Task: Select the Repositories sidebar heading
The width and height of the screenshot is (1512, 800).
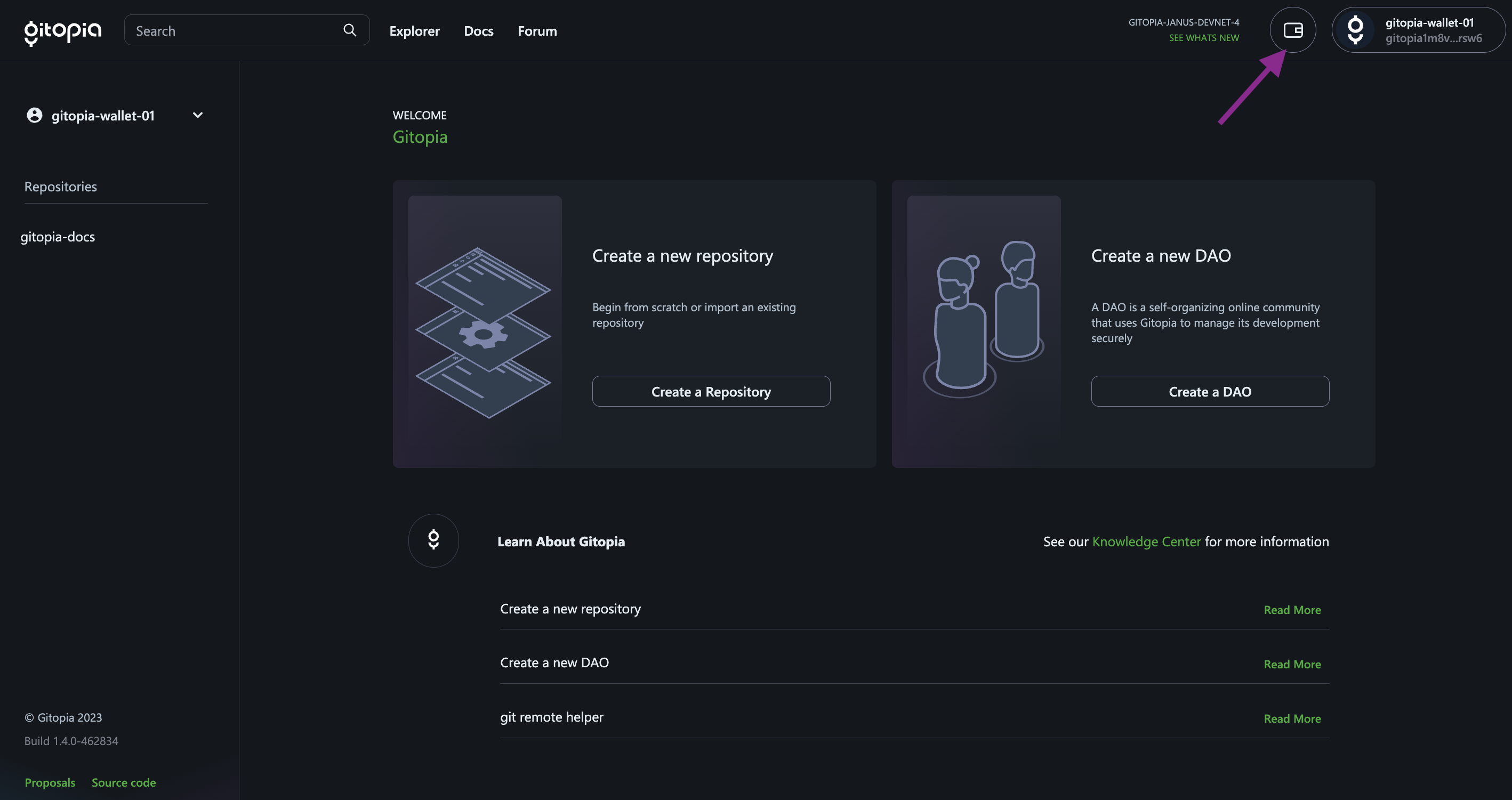Action: (x=60, y=187)
